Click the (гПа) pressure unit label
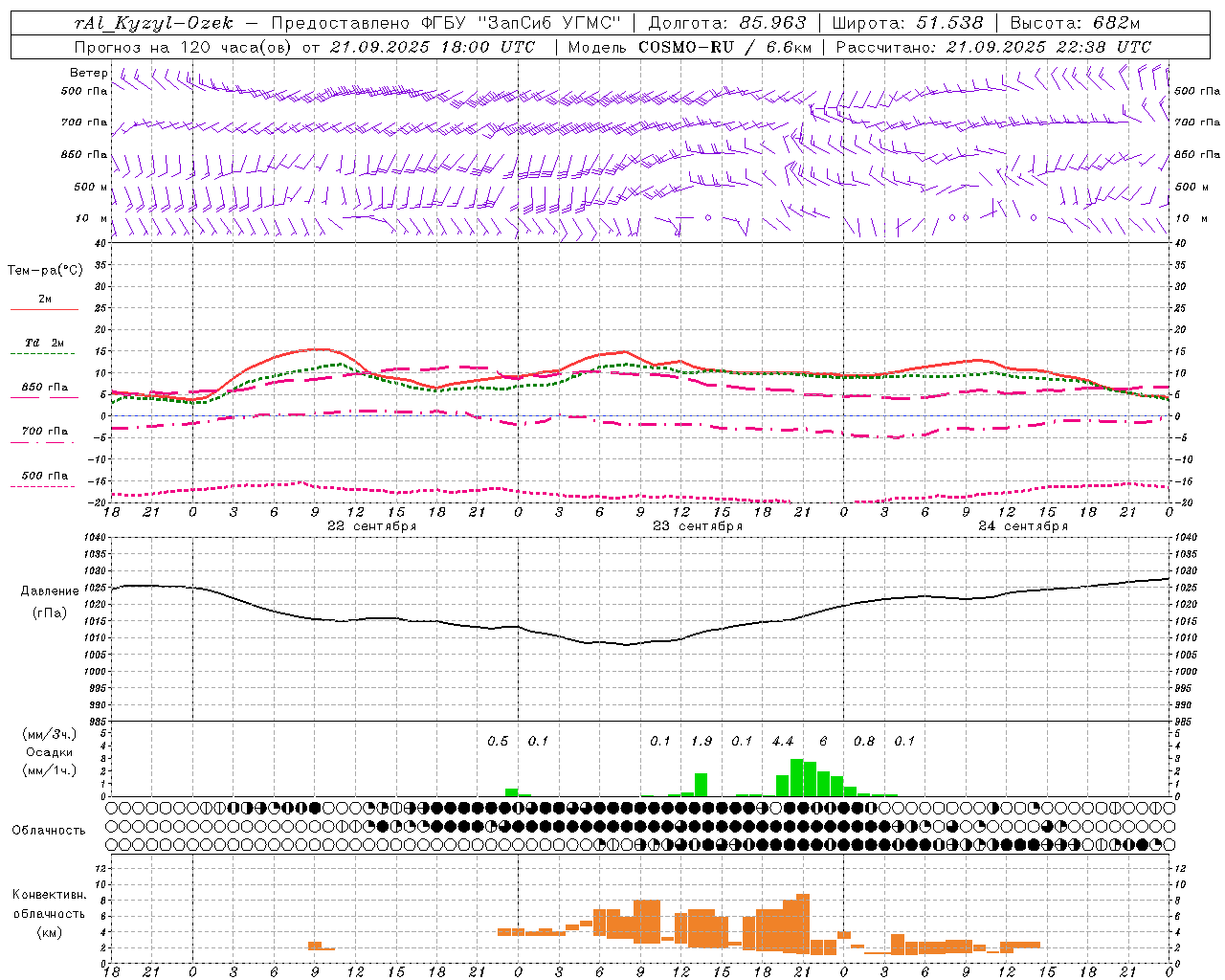Screen dimensions: 1225x980 tap(50, 612)
